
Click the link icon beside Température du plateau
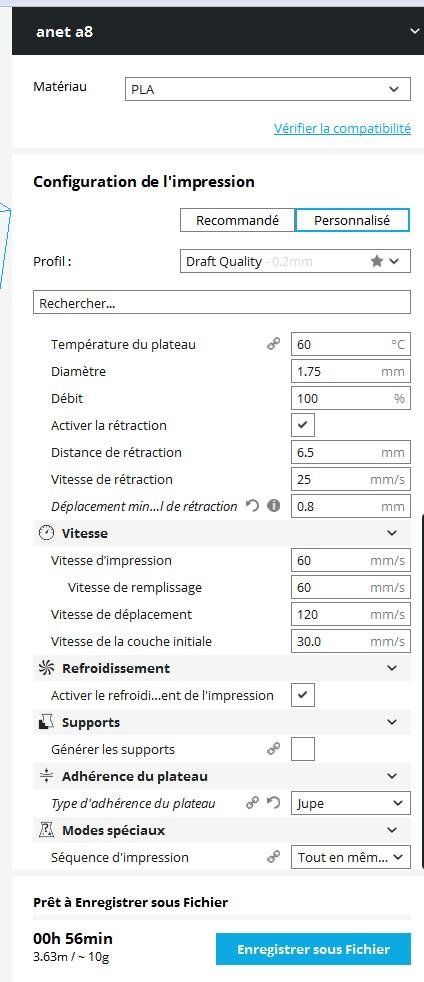pyautogui.click(x=273, y=344)
